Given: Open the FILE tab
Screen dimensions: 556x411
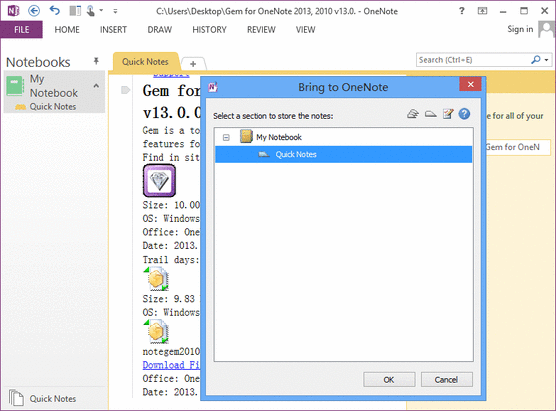Looking at the screenshot, I should point(22,29).
